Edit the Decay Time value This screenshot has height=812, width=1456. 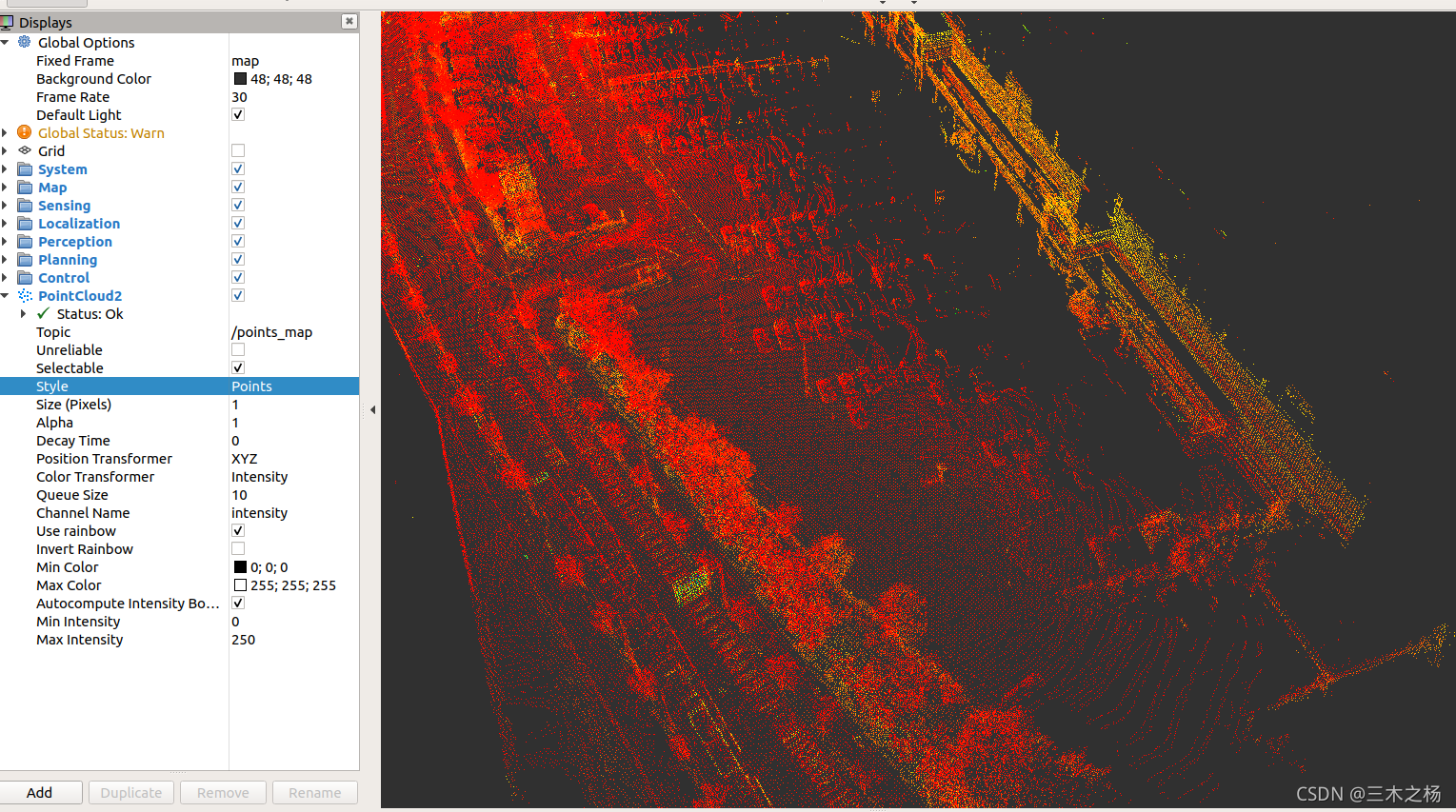(294, 440)
